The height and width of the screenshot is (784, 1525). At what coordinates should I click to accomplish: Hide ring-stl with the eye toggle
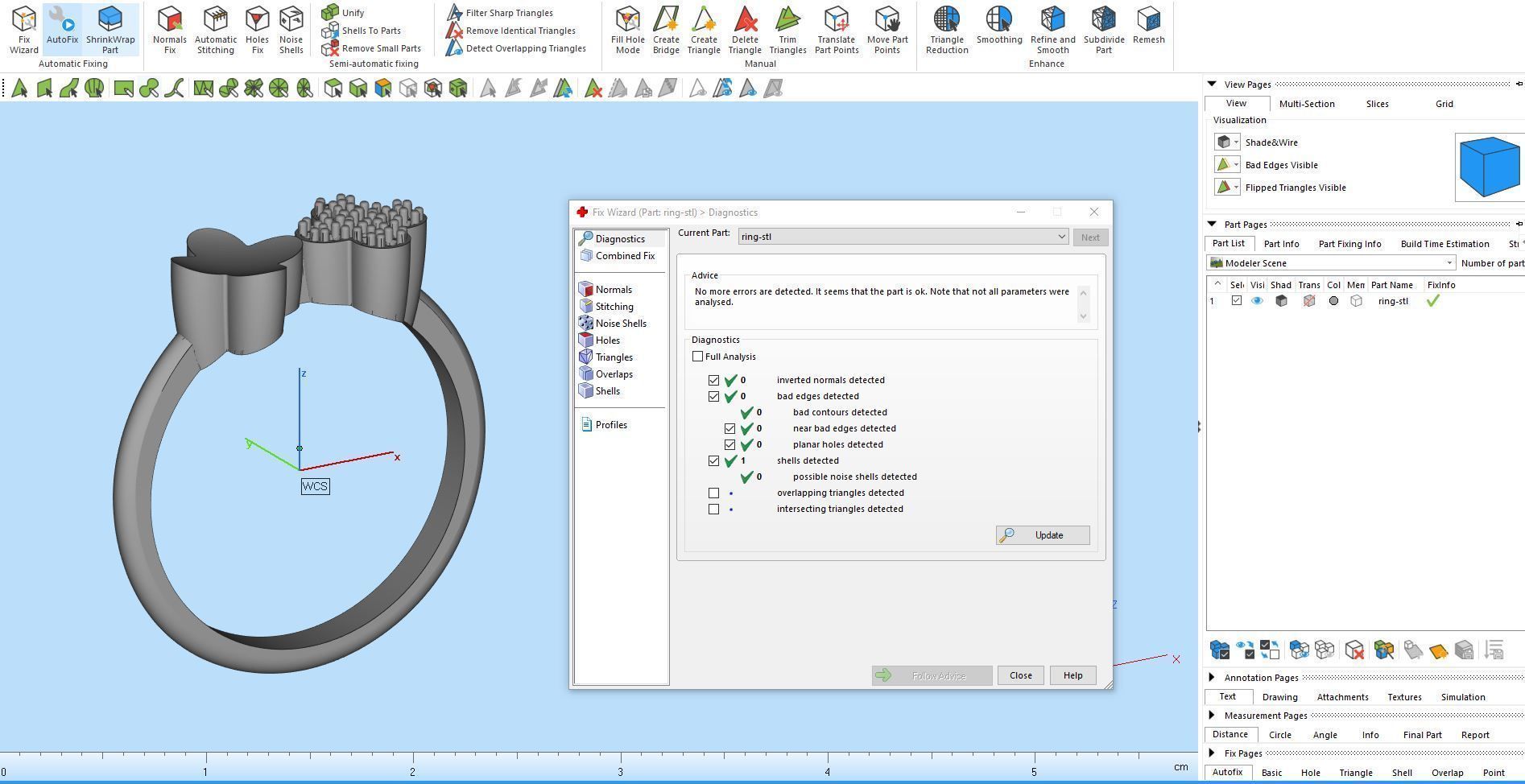(x=1257, y=301)
